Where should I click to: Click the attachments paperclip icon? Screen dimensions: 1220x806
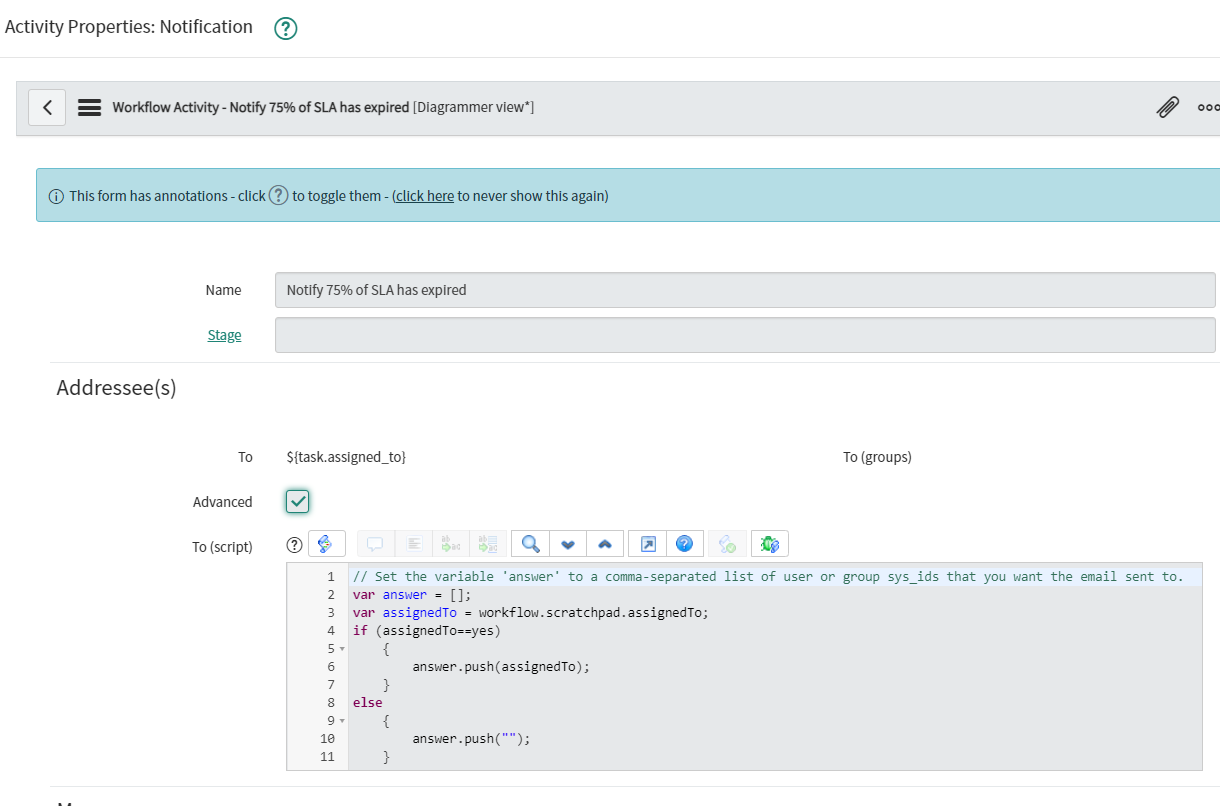click(x=1168, y=106)
